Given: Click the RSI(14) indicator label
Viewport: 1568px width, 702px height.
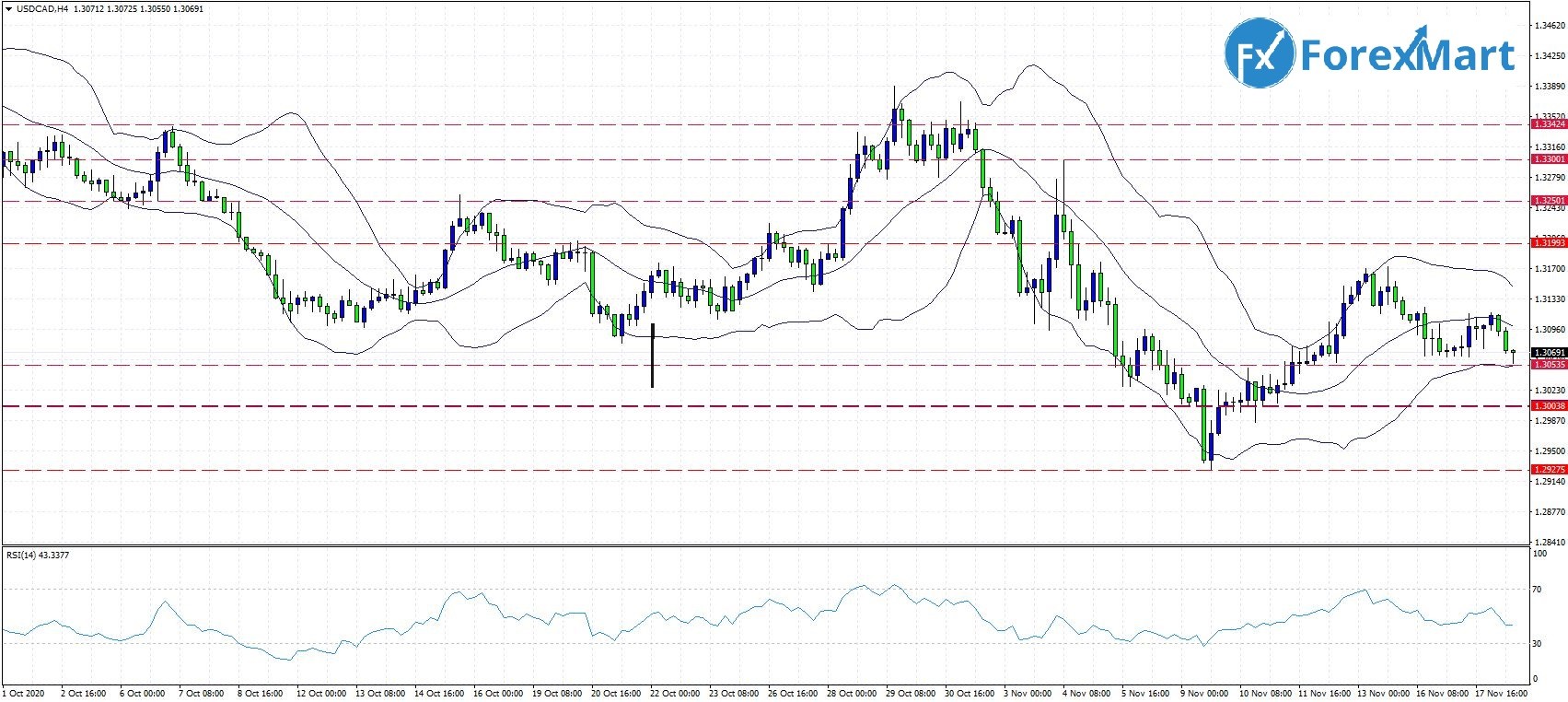Looking at the screenshot, I should pyautogui.click(x=37, y=556).
